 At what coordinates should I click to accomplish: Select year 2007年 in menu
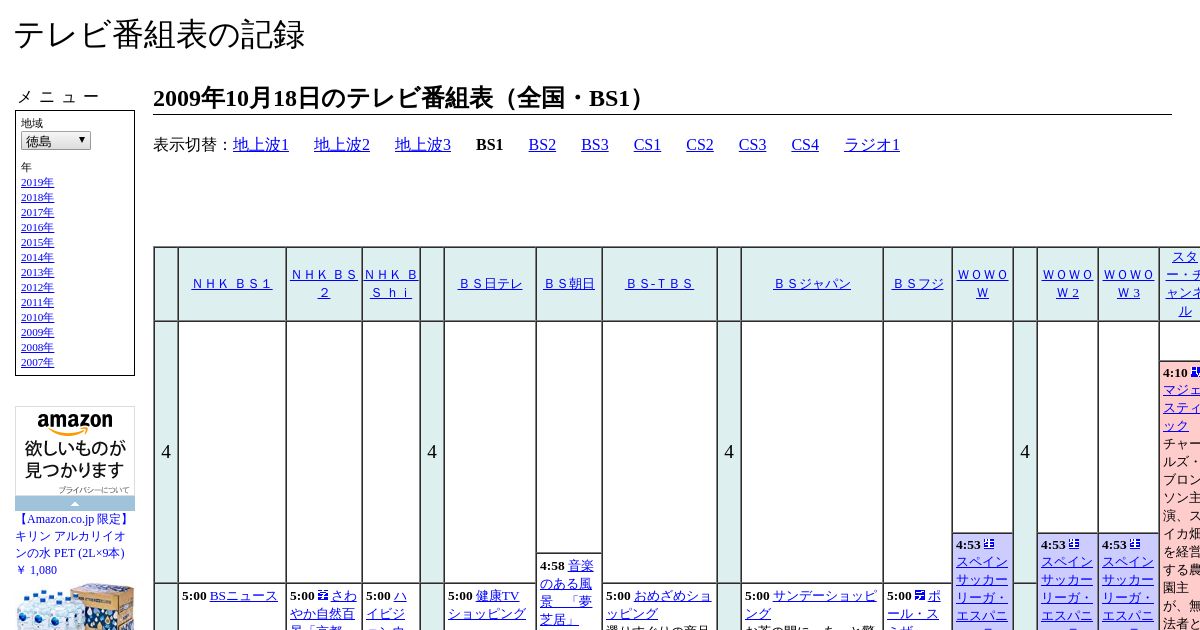[37, 363]
